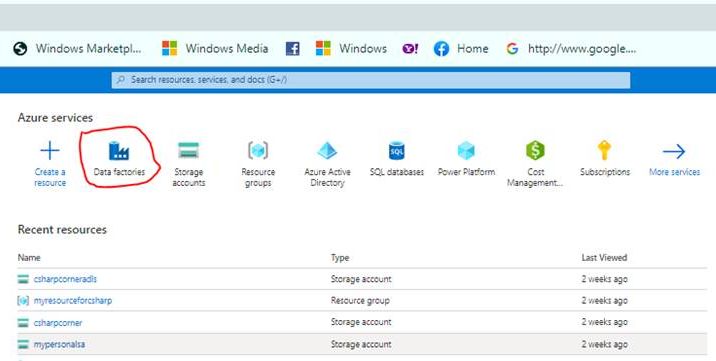
Task: Click resource group icon beside myresourceforcsharp
Action: [23, 301]
